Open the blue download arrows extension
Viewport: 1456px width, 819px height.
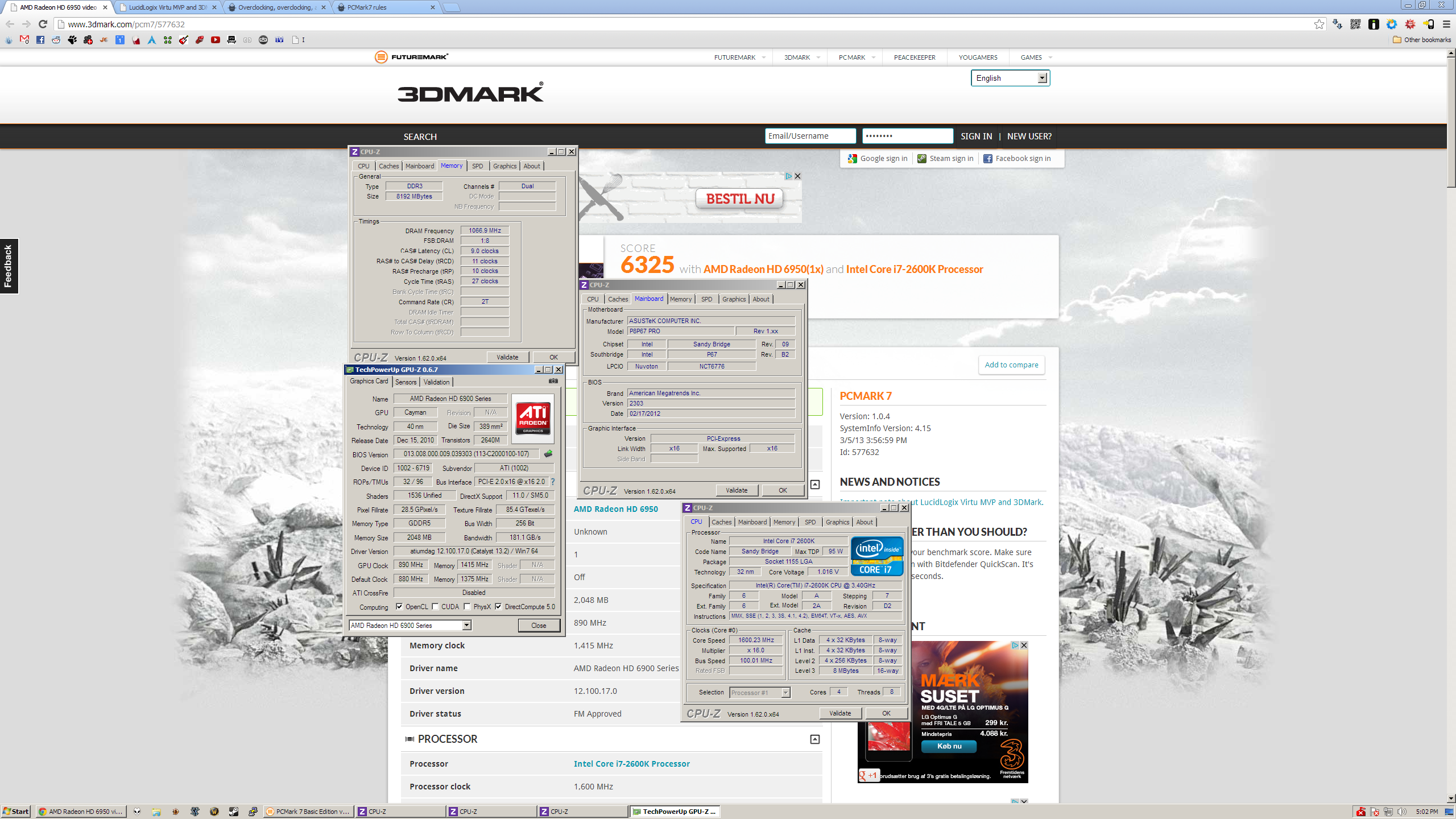coord(1337,24)
